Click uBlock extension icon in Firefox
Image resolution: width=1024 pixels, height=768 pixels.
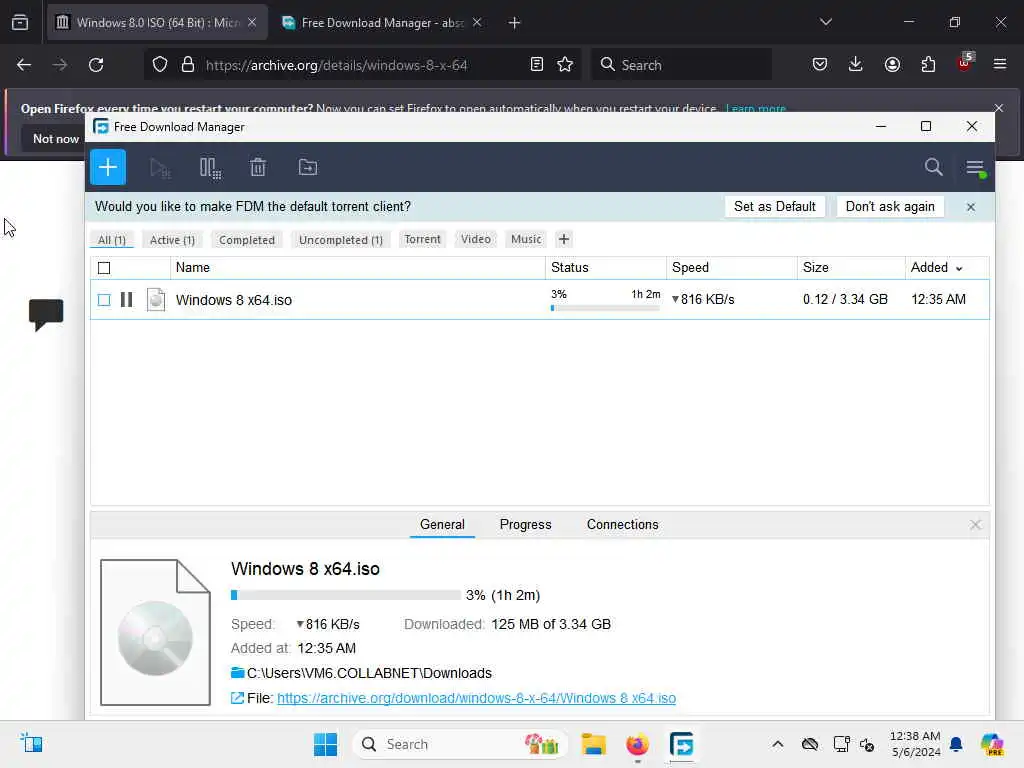coord(965,63)
